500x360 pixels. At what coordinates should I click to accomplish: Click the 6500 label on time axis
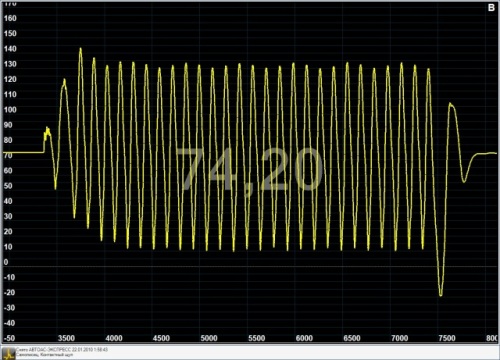click(x=352, y=338)
